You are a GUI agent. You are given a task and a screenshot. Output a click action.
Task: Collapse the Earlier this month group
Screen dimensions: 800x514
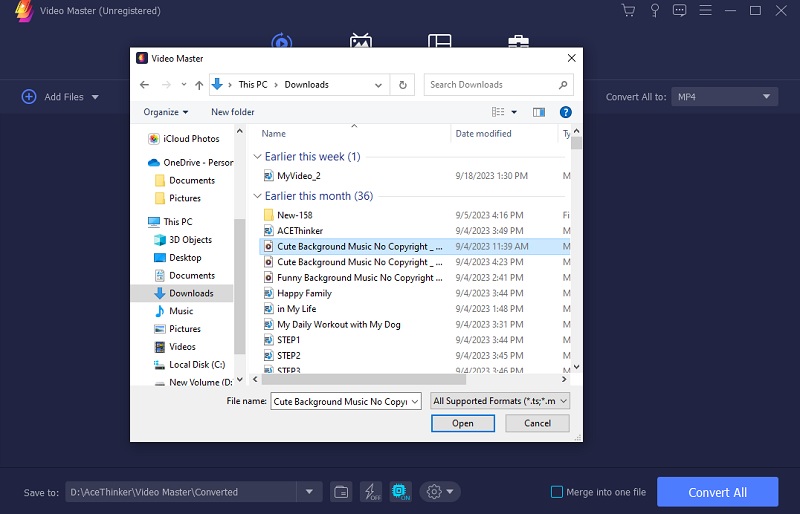coord(258,196)
